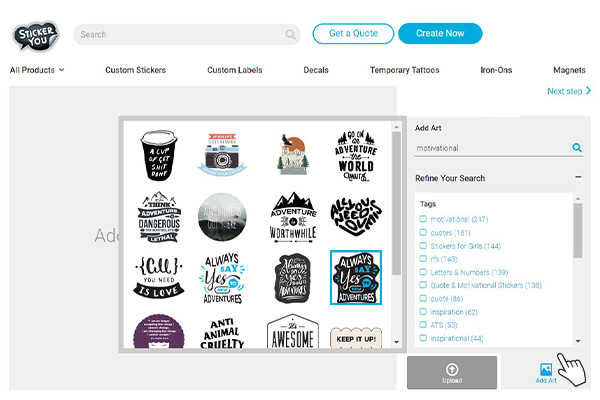Image resolution: width=600 pixels, height=400 pixels.
Task: Click the Add Art search magnifier icon
Action: (577, 148)
